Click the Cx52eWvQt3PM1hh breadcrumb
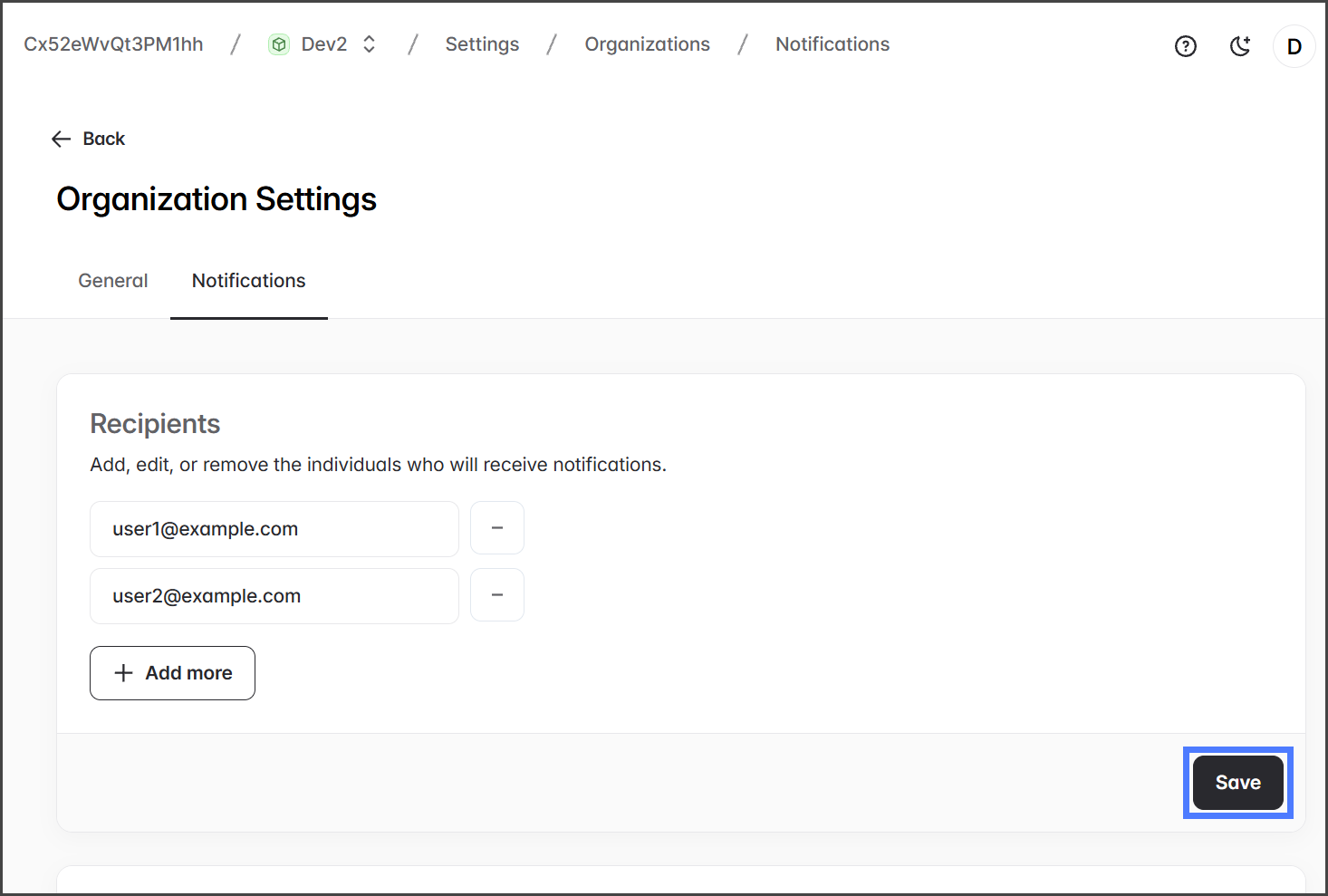Viewport: 1328px width, 896px height. 113,44
